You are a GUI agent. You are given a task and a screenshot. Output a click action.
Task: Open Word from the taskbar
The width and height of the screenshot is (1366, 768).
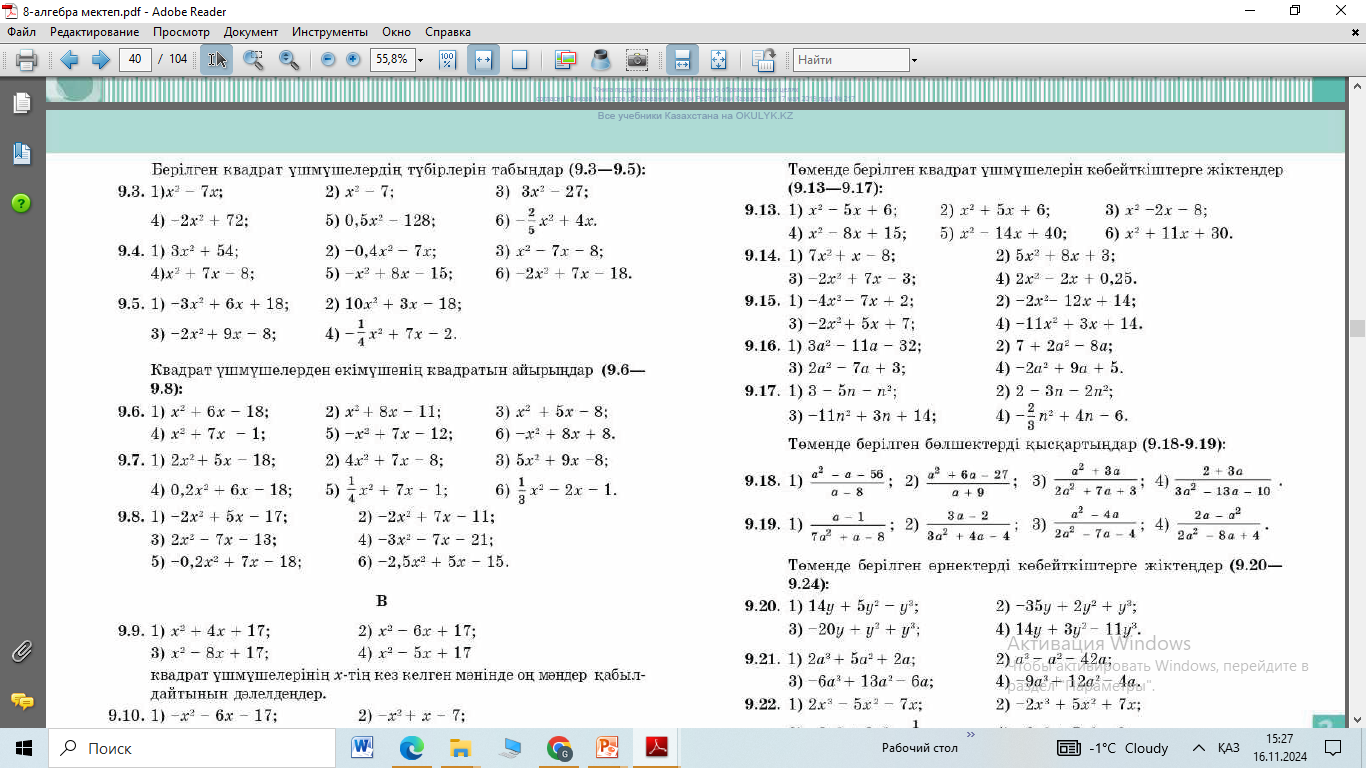coord(362,748)
